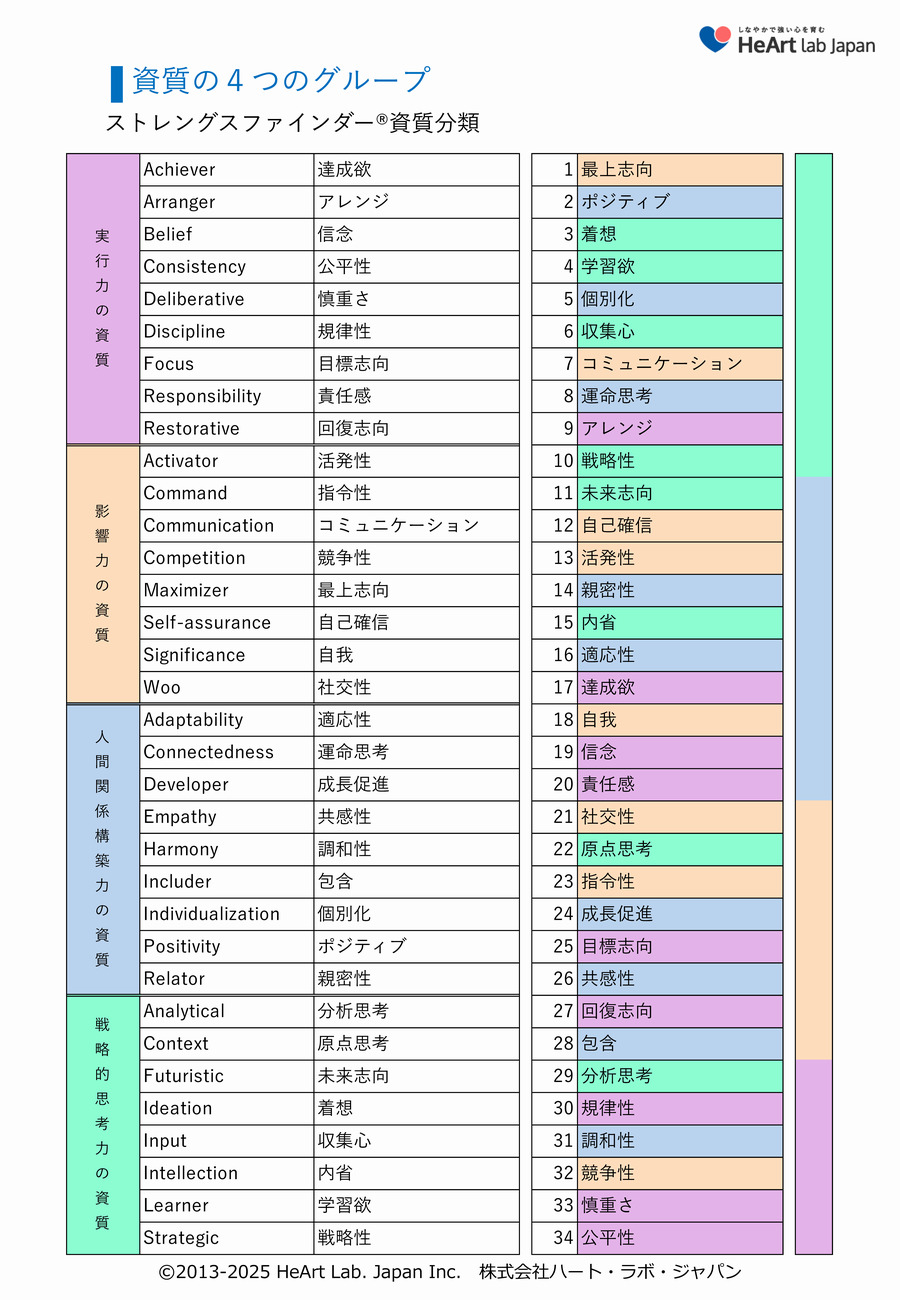900x1300 pixels.
Task: Select the Arranger cell
Action: point(227,202)
